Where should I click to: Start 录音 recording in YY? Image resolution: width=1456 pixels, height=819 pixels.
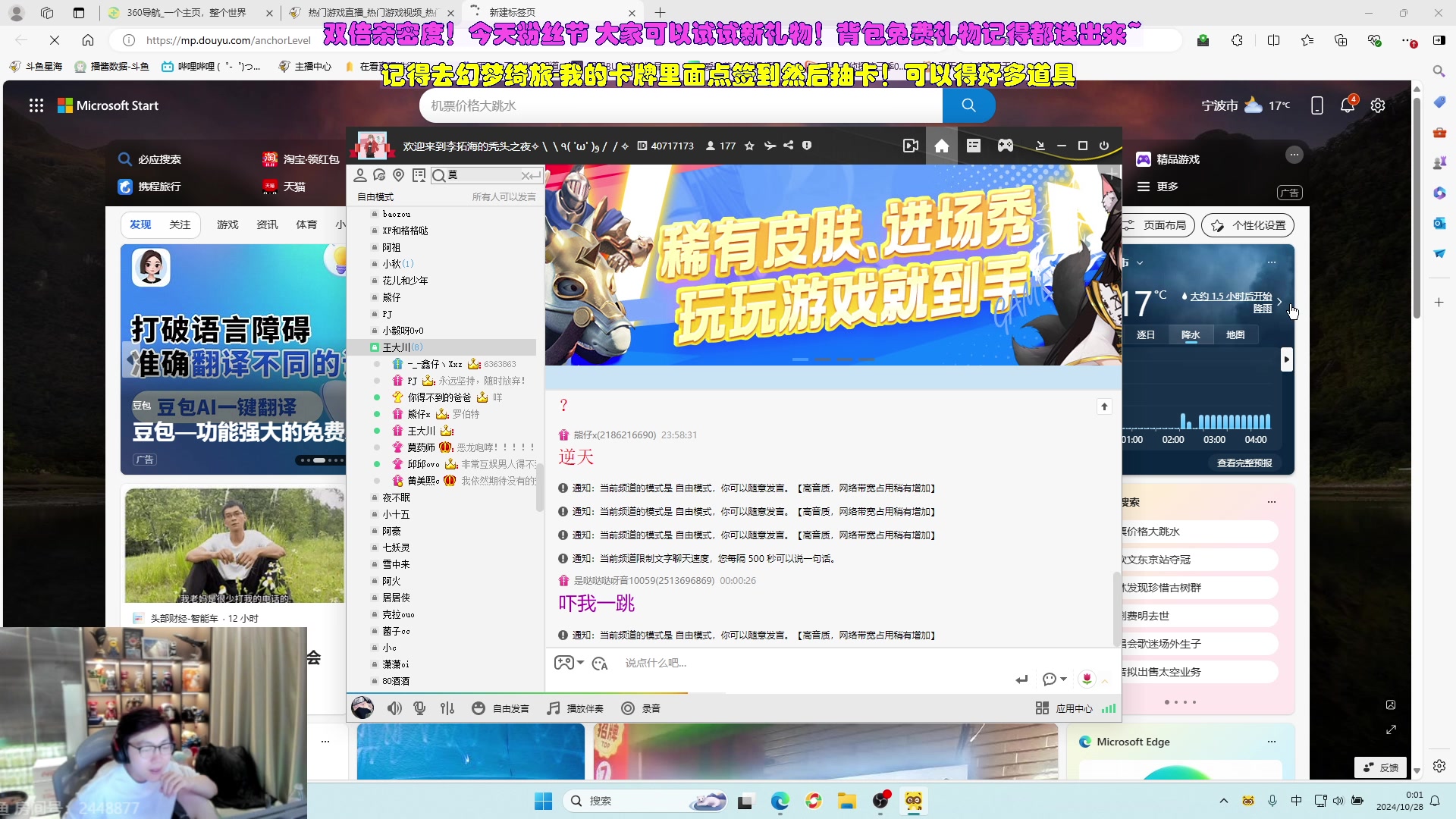point(641,708)
